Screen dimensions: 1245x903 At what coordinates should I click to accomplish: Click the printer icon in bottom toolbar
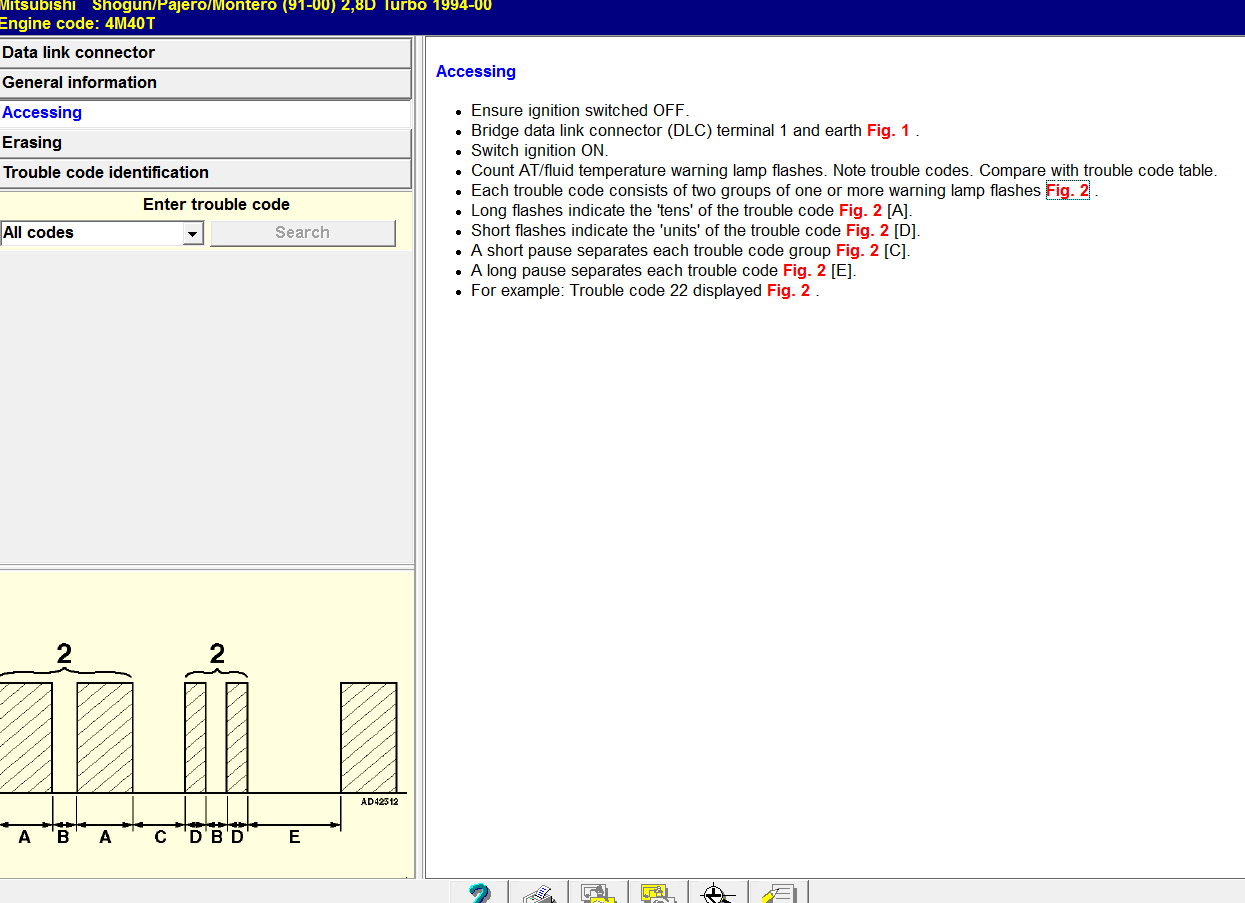click(x=539, y=892)
